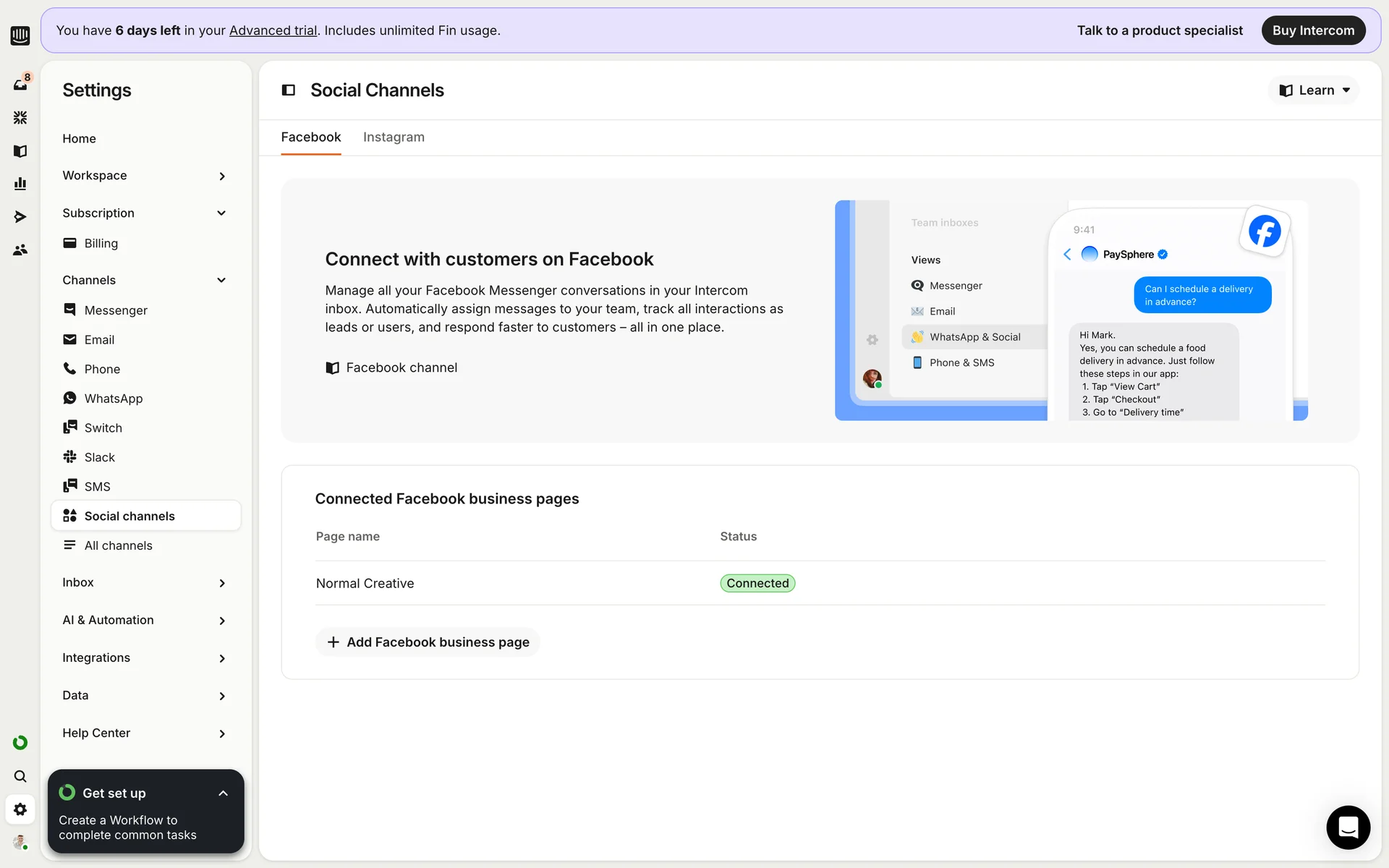This screenshot has width=1389, height=868.
Task: Expand the Workspace section
Action: (x=221, y=176)
